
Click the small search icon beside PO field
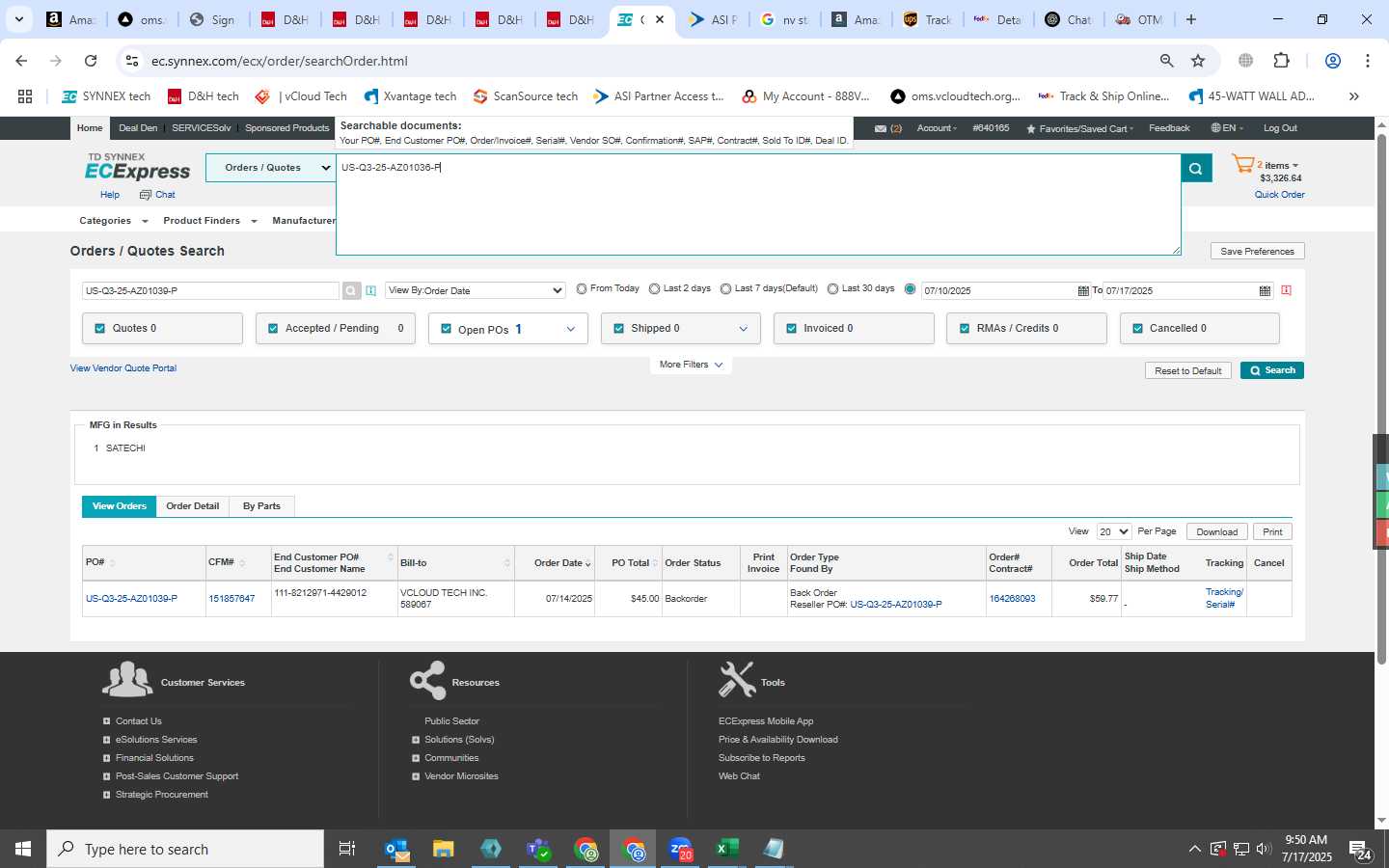351,290
